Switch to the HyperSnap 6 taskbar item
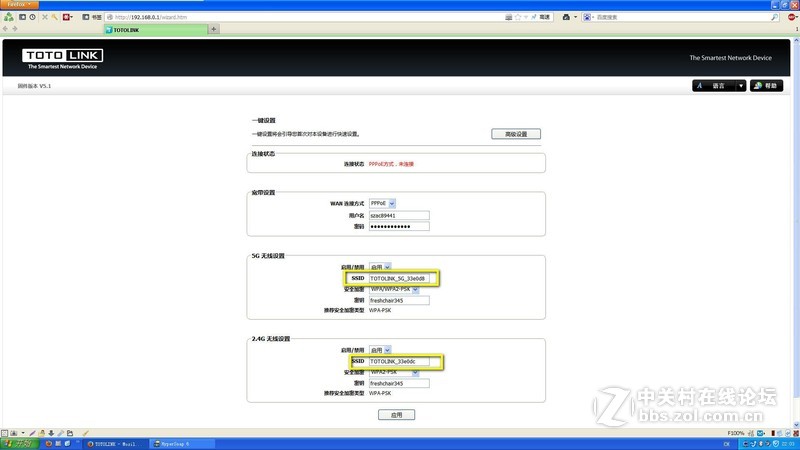800x450 pixels. point(182,444)
